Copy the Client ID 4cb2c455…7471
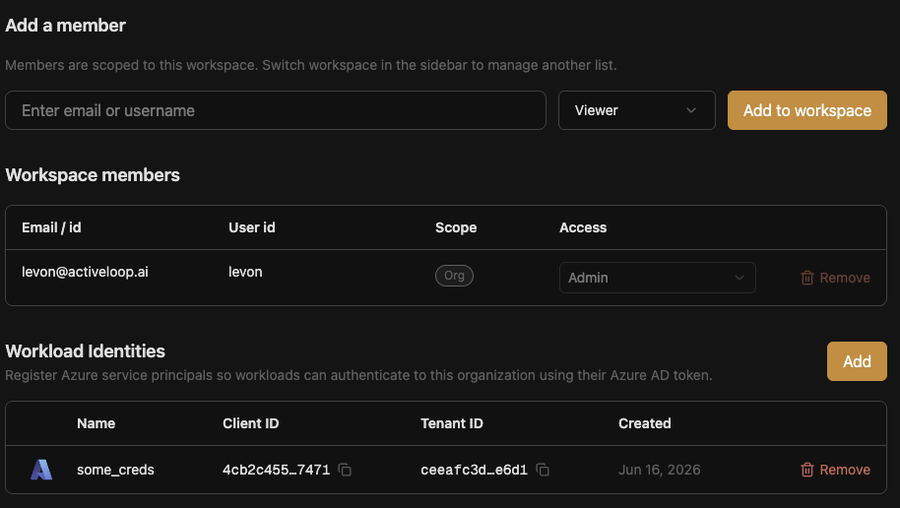Image resolution: width=900 pixels, height=508 pixels. pyautogui.click(x=344, y=470)
